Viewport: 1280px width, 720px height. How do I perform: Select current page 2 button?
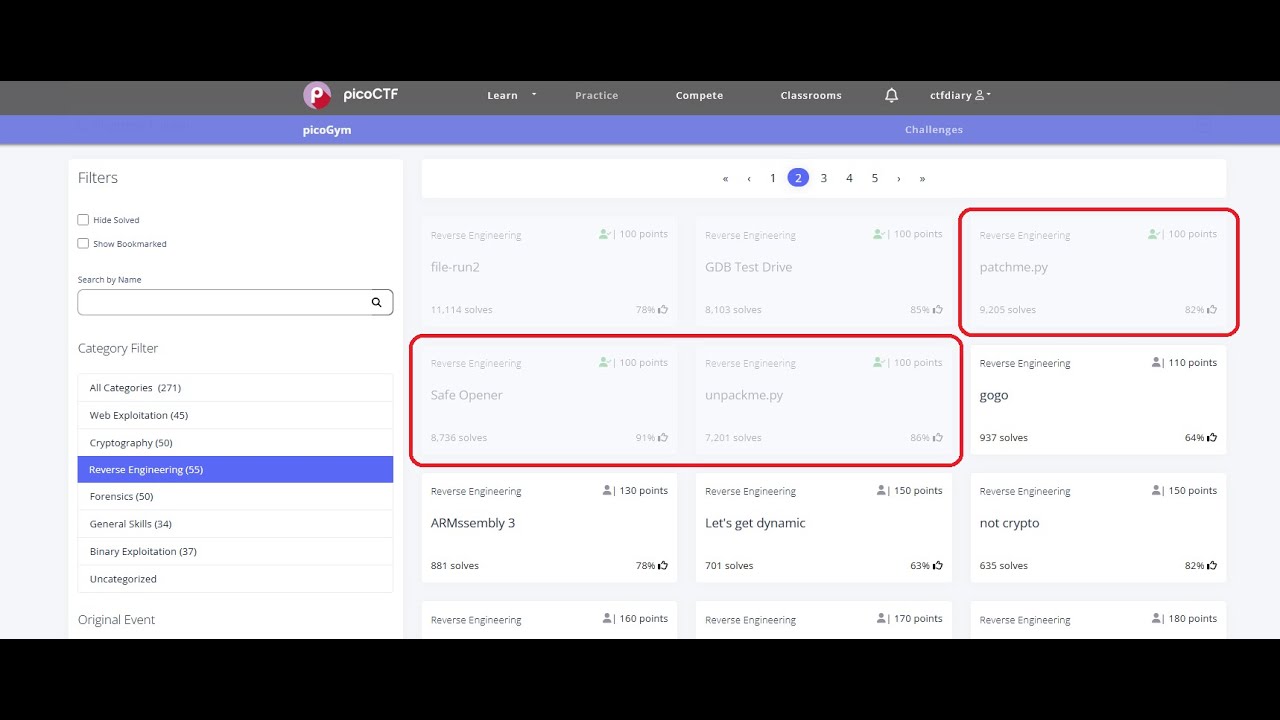[798, 178]
